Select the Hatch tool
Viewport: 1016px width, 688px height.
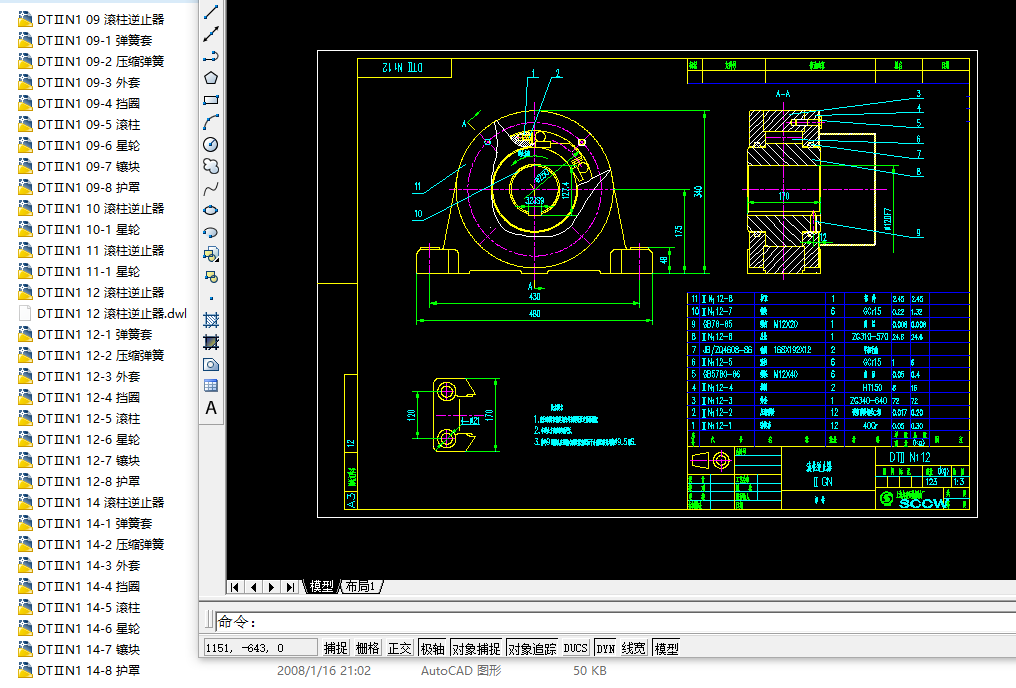(x=211, y=320)
